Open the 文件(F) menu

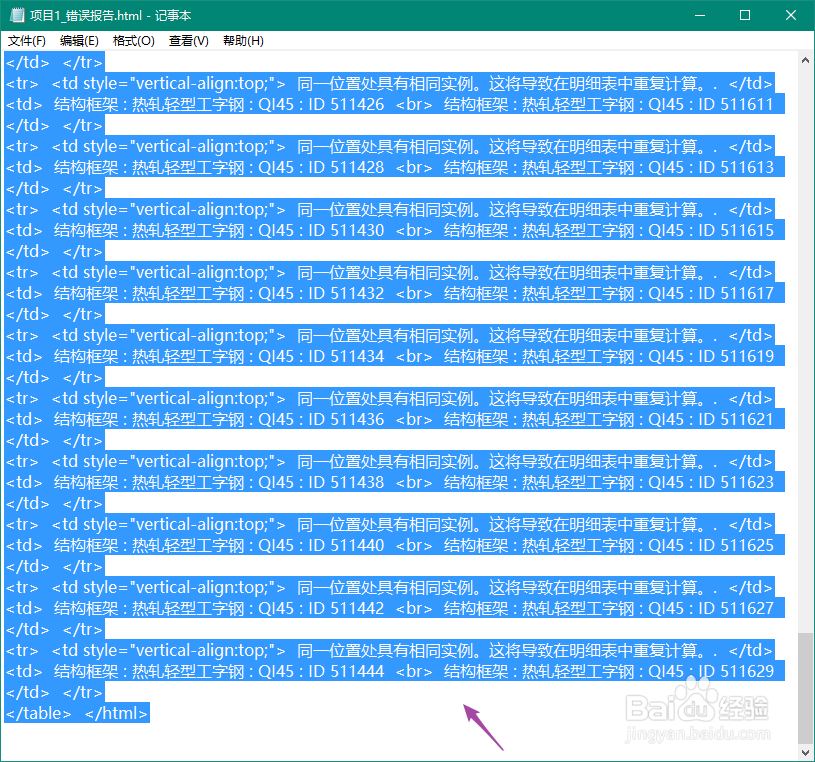(27, 41)
